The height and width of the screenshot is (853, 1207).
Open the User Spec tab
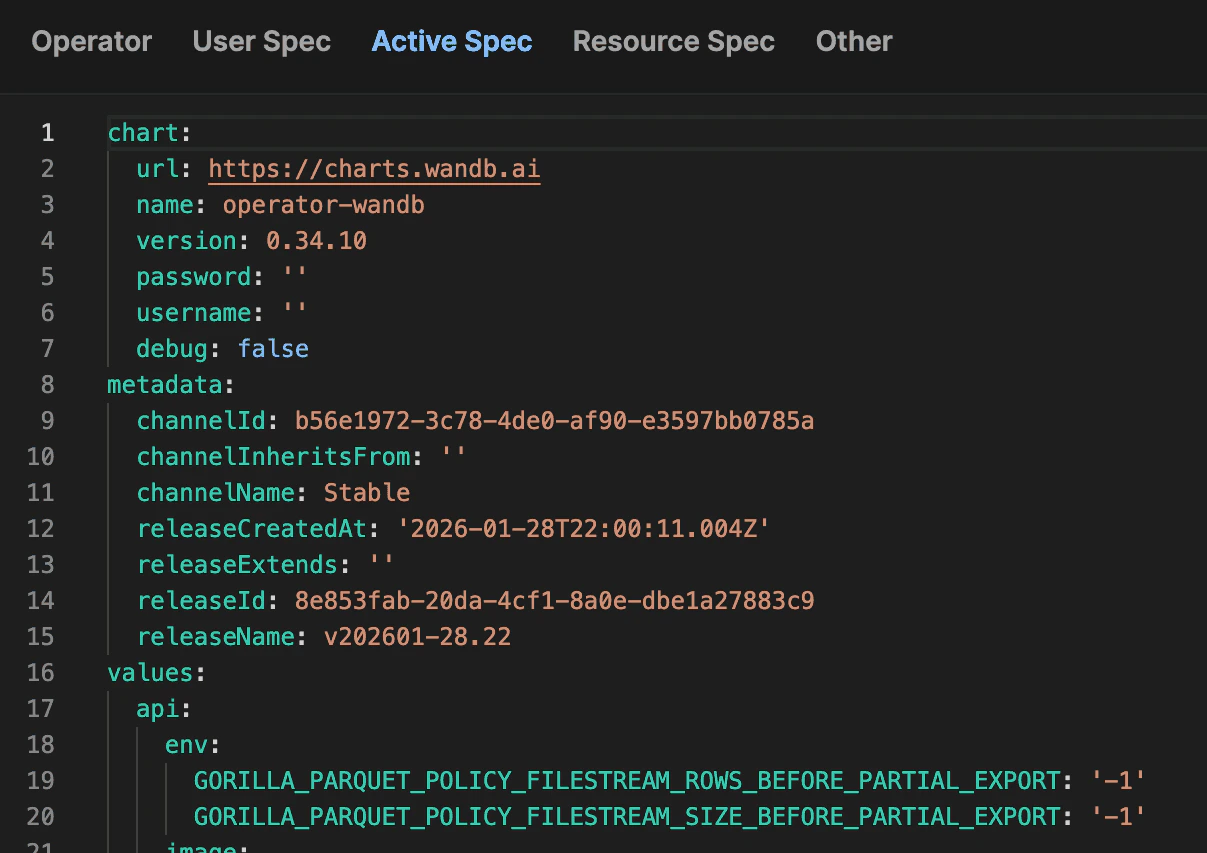(262, 42)
